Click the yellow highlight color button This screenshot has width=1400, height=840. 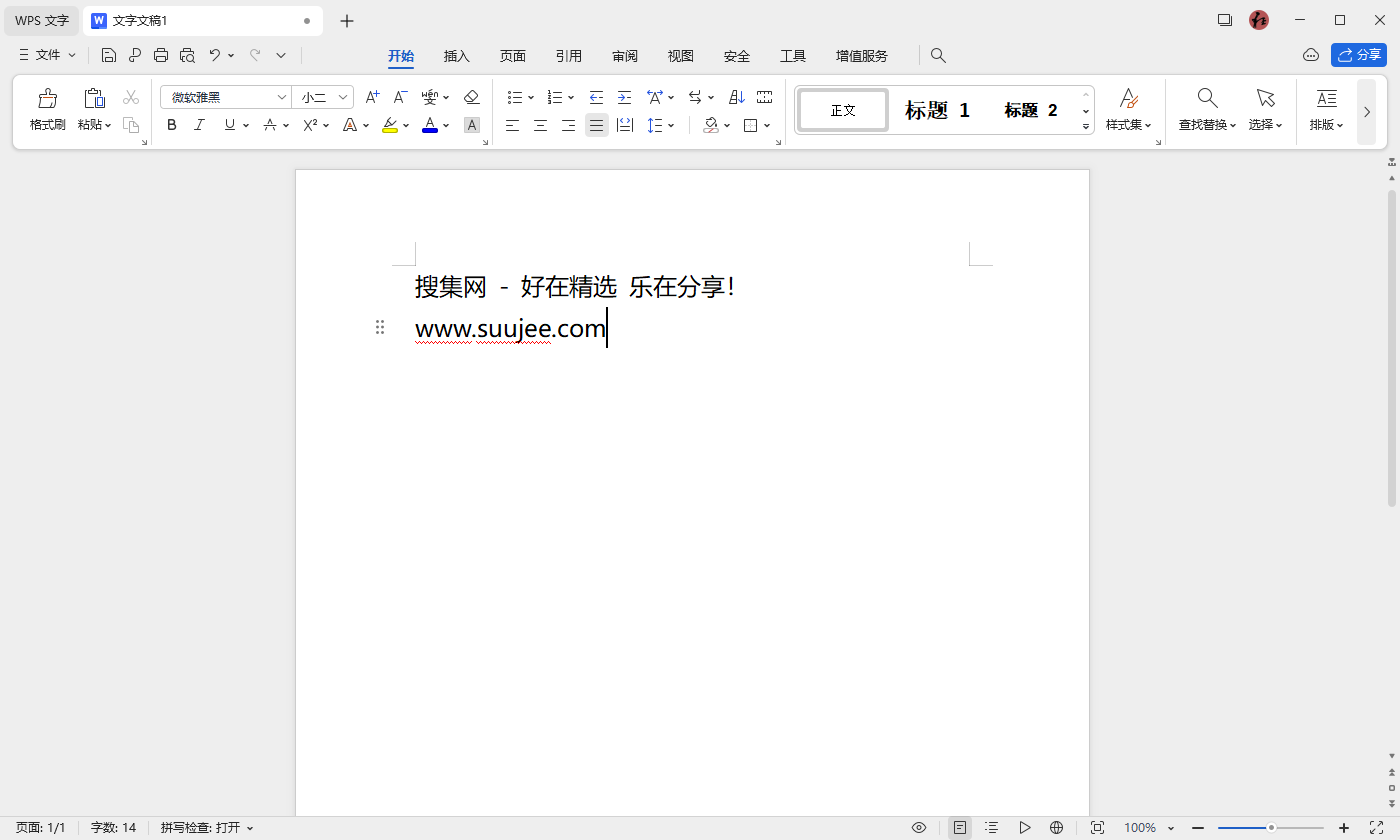390,125
